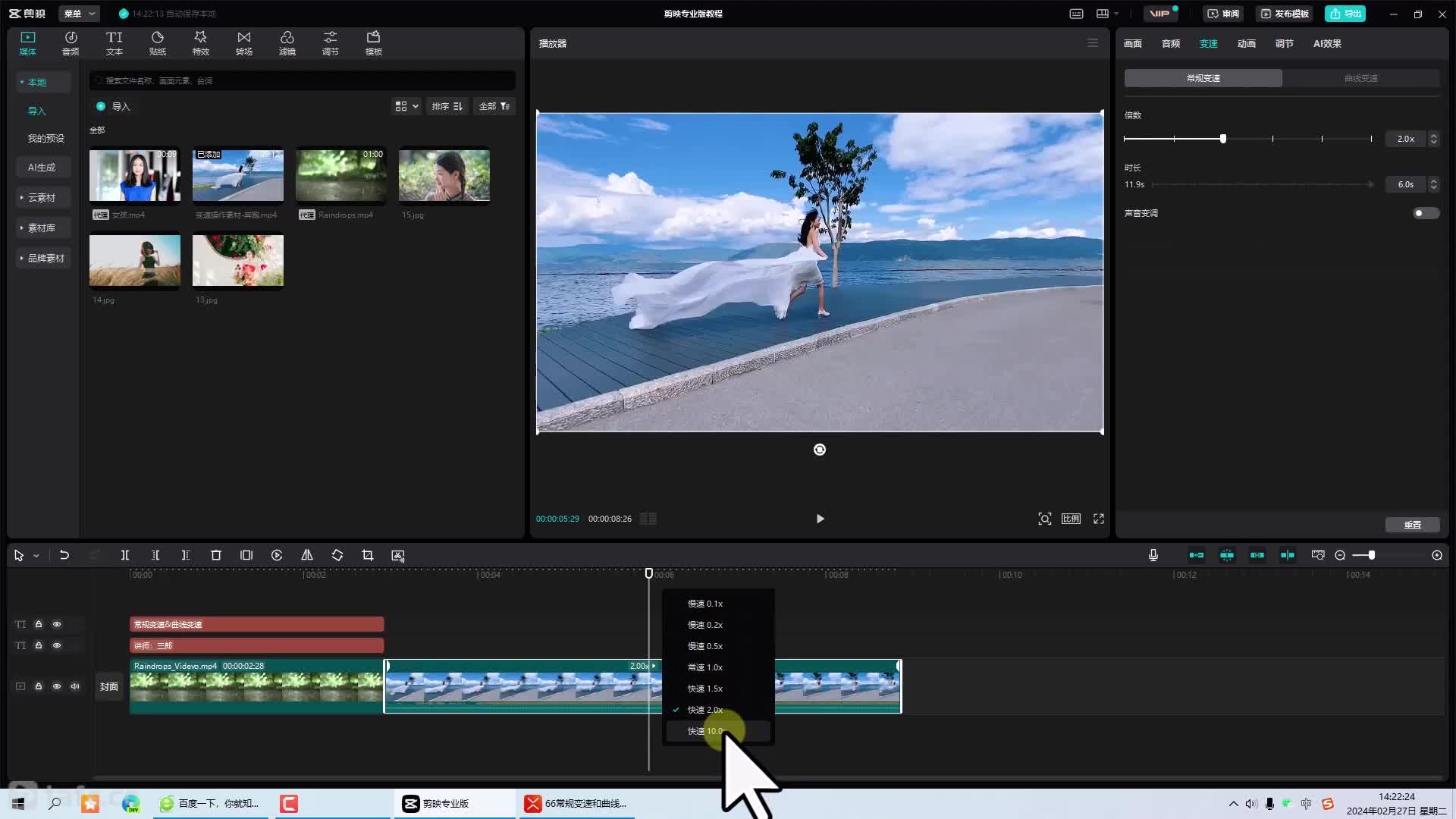Click the rotate icon in timeline toolbar
Viewport: 1456px width, 819px height.
(x=337, y=555)
